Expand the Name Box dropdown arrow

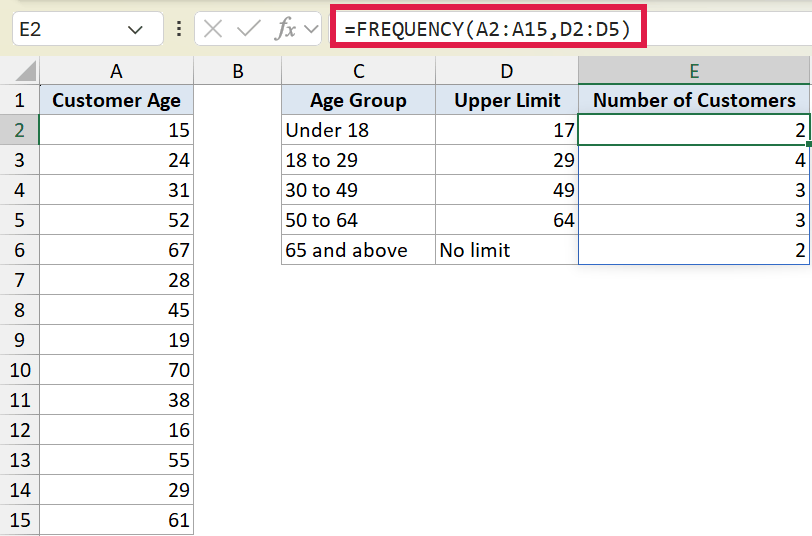coord(135,30)
